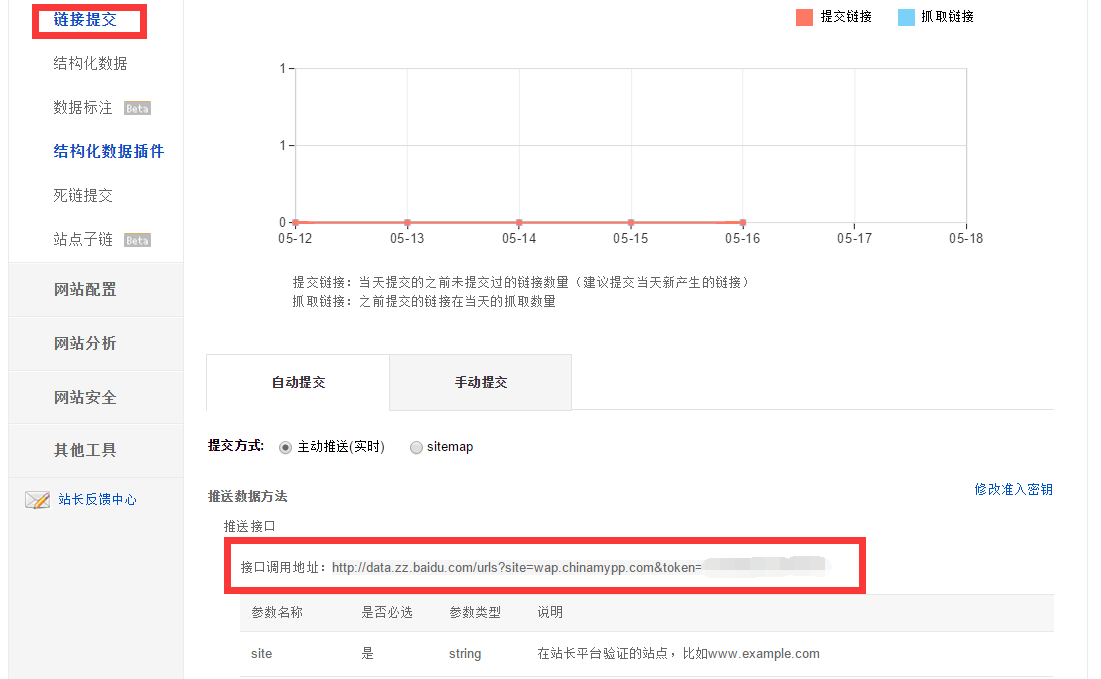Click the Beta badge beside 站点子链
Image resolution: width=1101 pixels, height=679 pixels.
click(137, 240)
